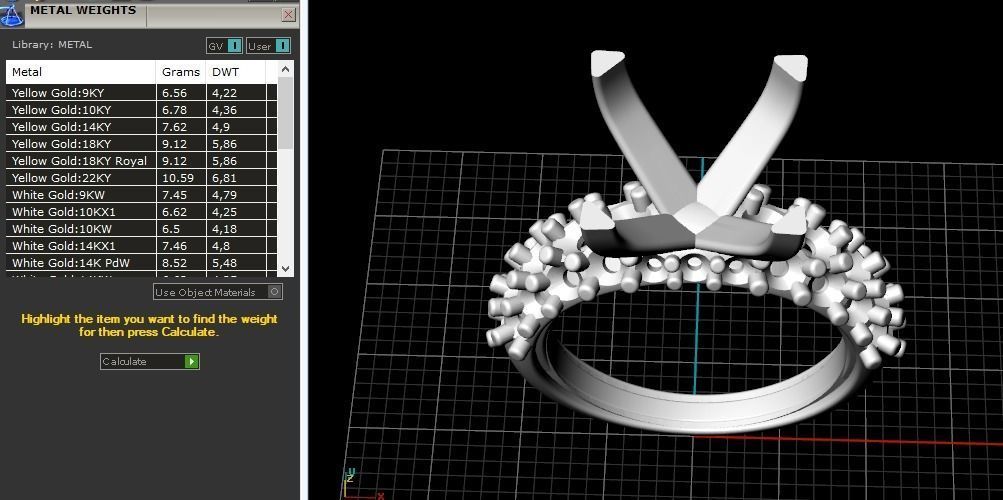1003x500 pixels.
Task: Click the green arrow on Calculate
Action: 191,361
